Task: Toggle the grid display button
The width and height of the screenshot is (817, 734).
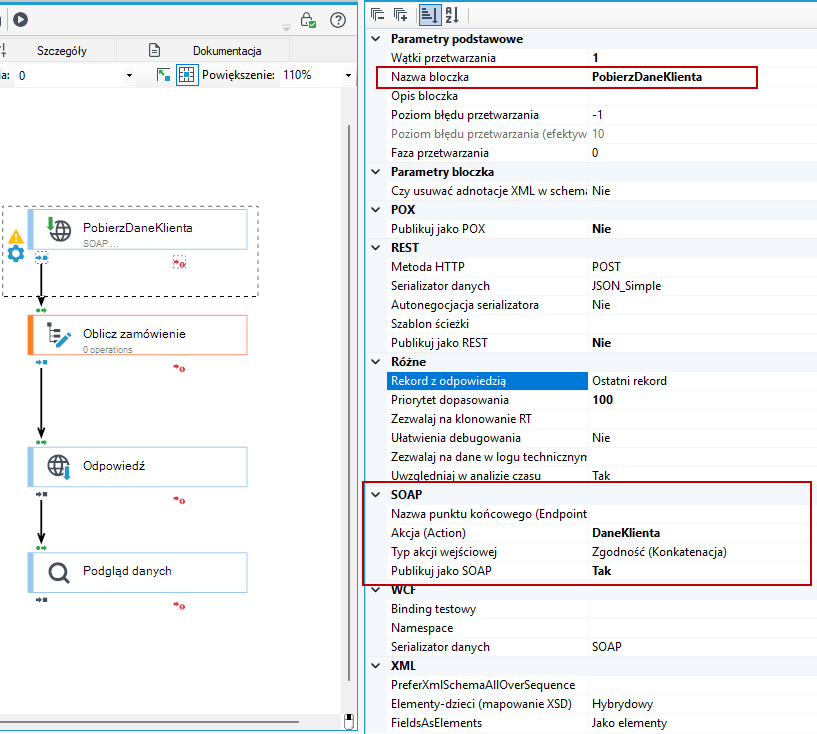Action: click(x=187, y=75)
